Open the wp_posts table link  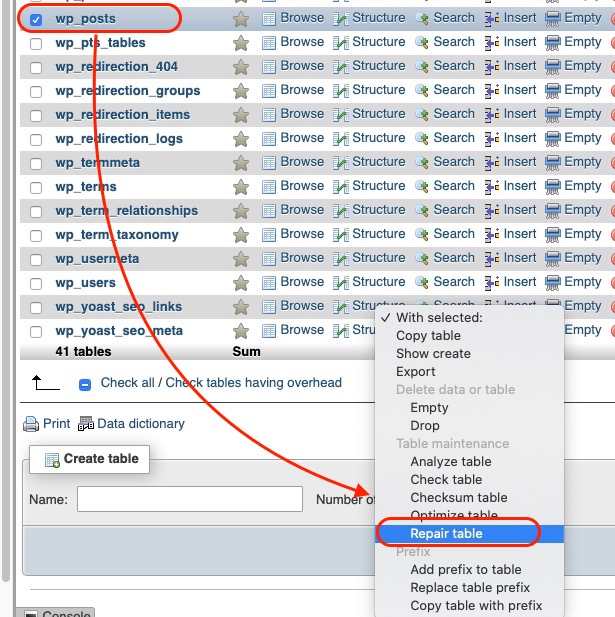coord(85,19)
